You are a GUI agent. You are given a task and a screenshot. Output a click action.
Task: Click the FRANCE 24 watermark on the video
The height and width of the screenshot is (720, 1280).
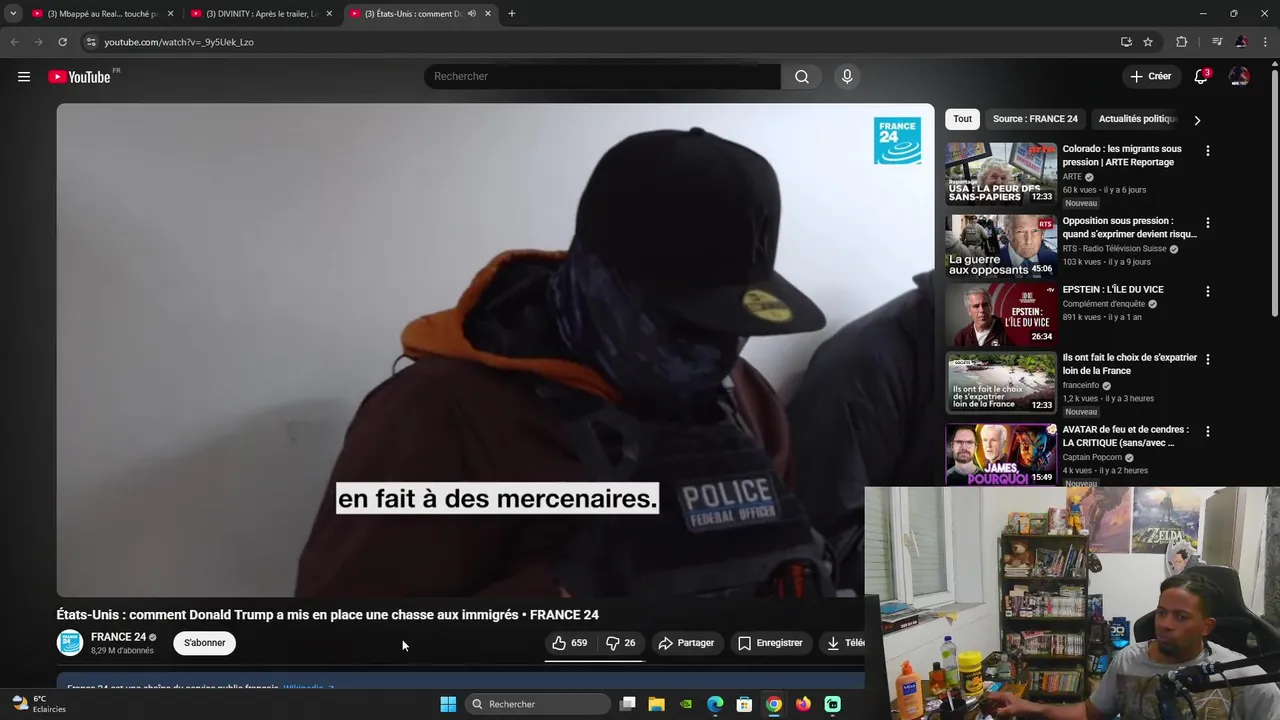(897, 140)
